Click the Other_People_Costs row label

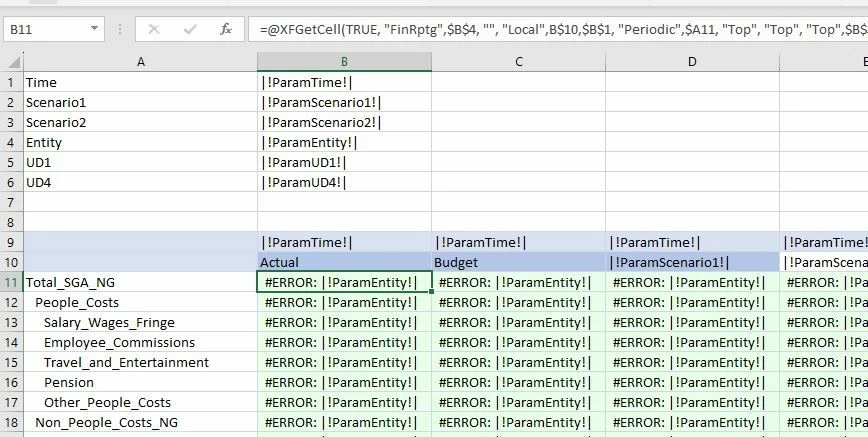click(x=141, y=402)
